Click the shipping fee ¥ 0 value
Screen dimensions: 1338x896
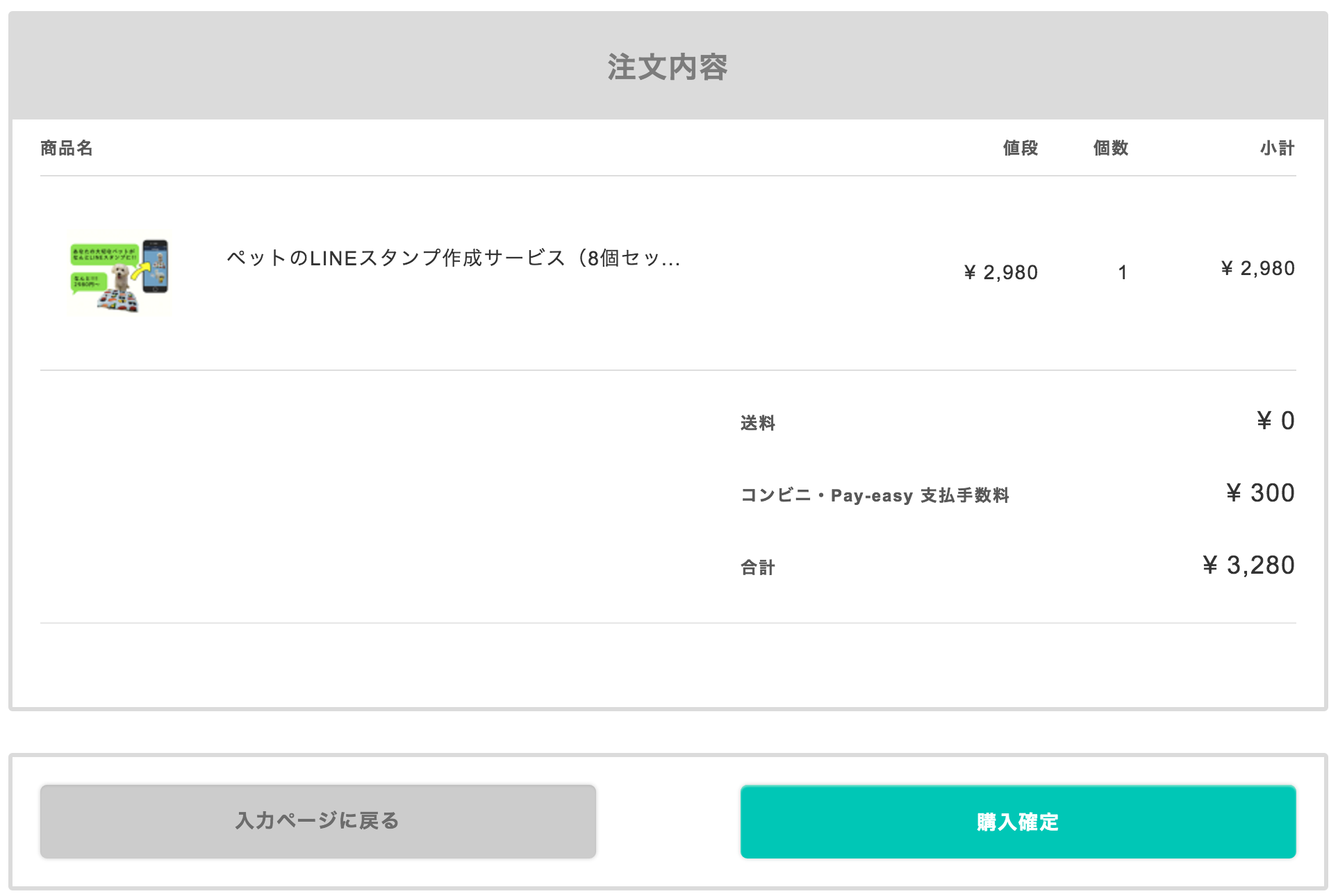click(x=1276, y=421)
